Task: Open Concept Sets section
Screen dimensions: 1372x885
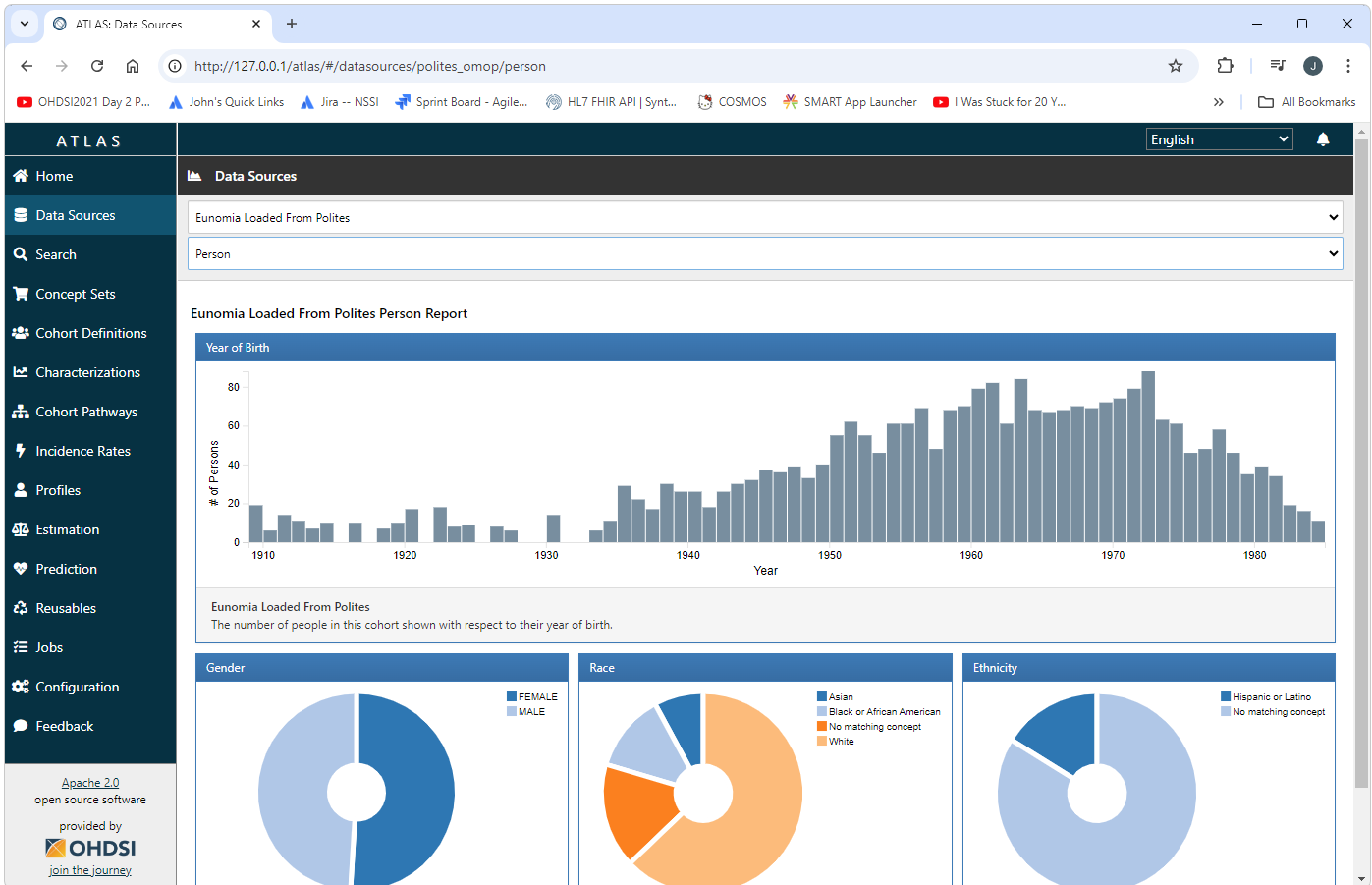Action: click(x=90, y=294)
